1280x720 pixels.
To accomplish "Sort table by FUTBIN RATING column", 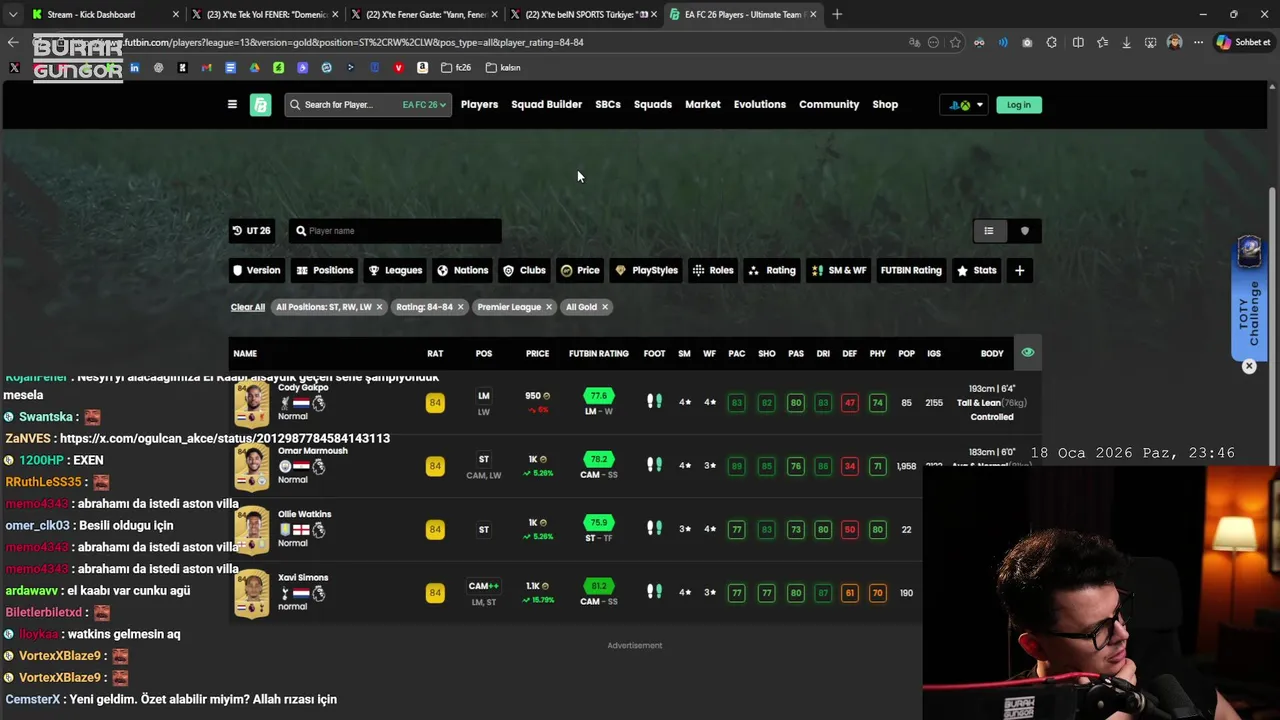I will click(599, 353).
